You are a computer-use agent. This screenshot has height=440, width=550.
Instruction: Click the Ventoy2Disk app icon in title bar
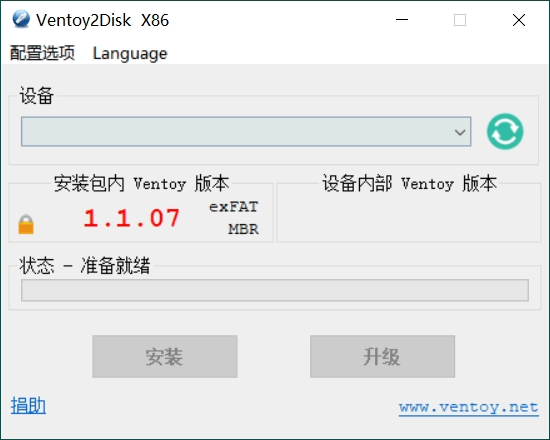(21, 19)
